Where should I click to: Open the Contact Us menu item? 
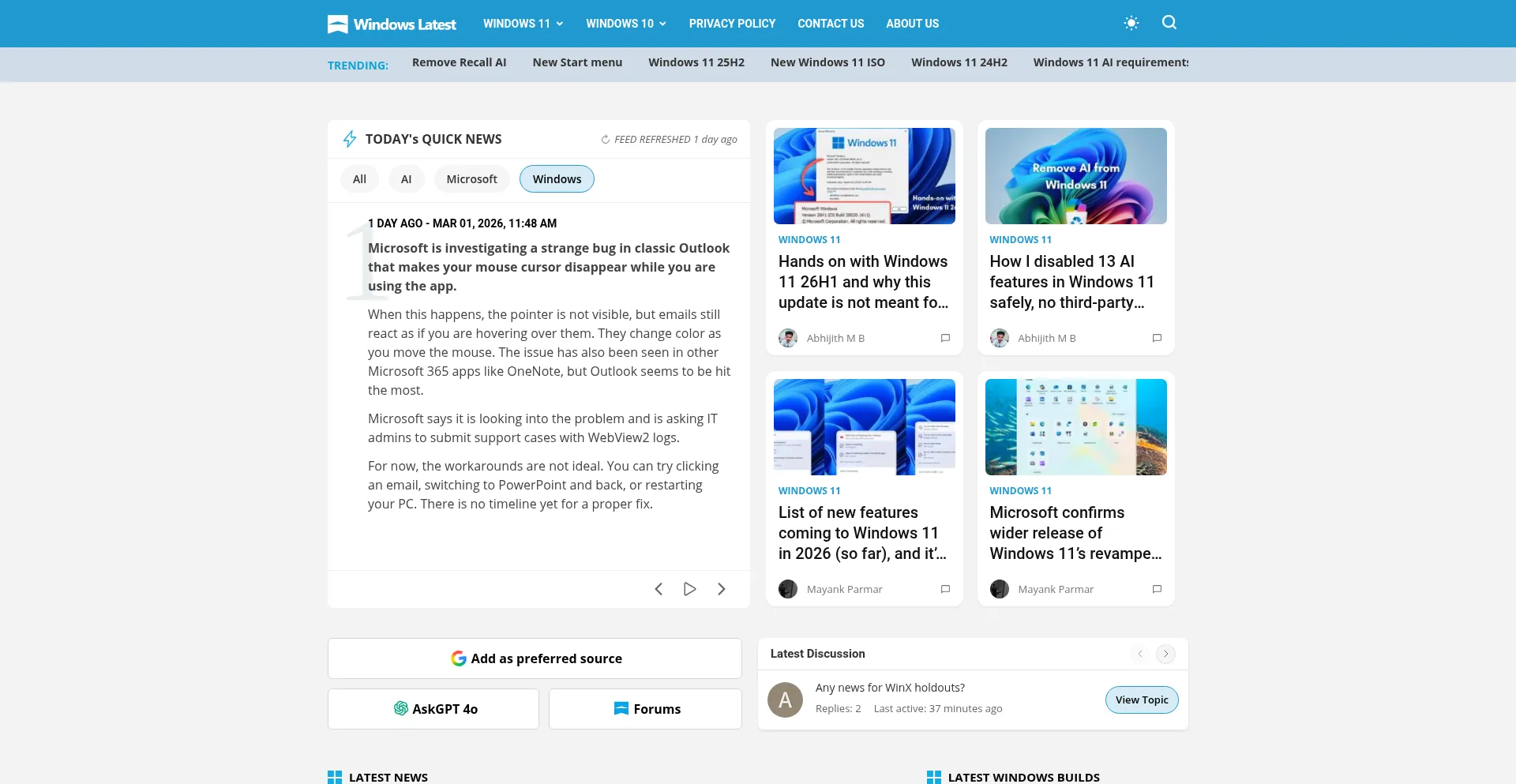point(831,24)
